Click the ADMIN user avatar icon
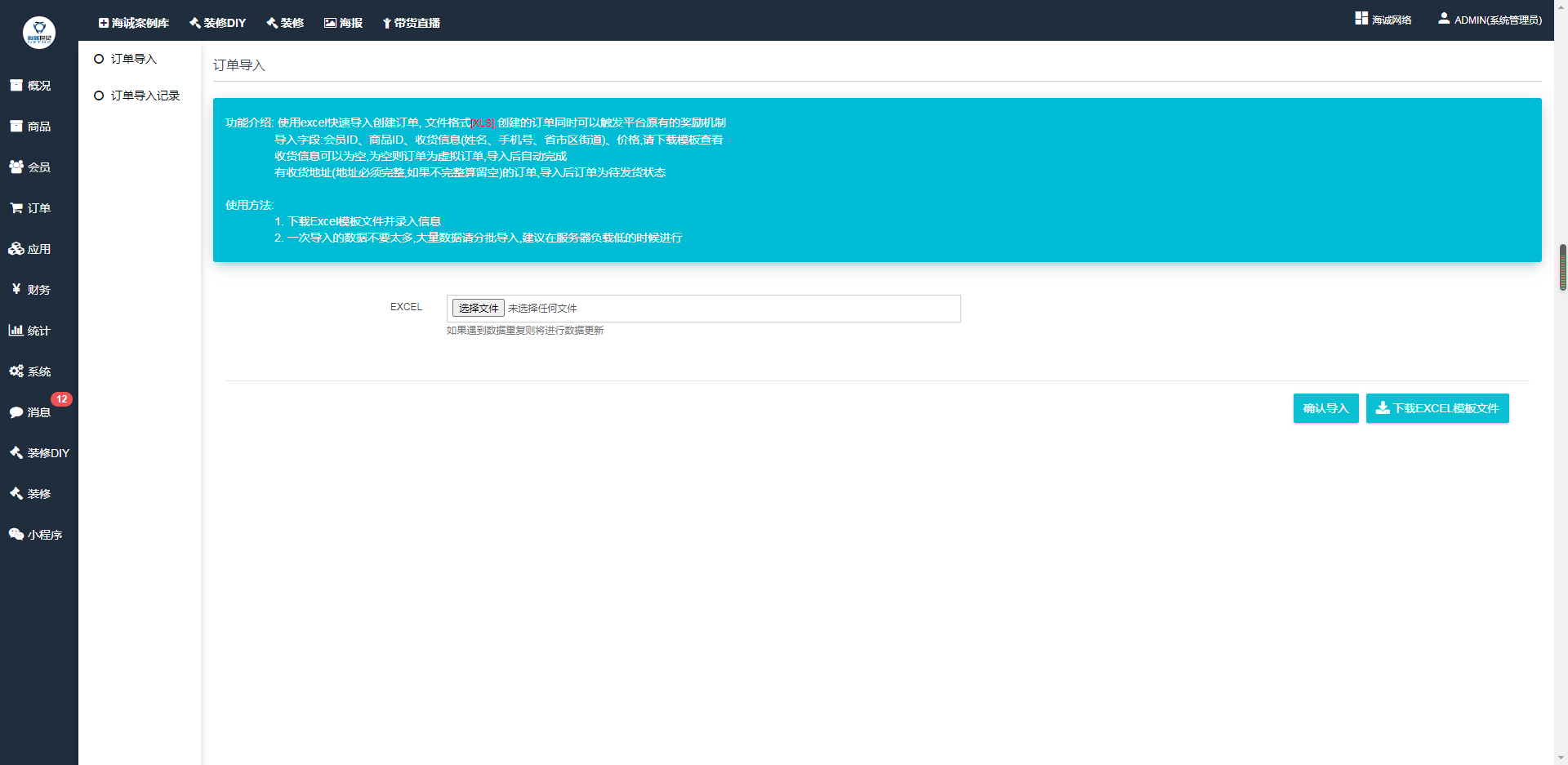 [1444, 18]
